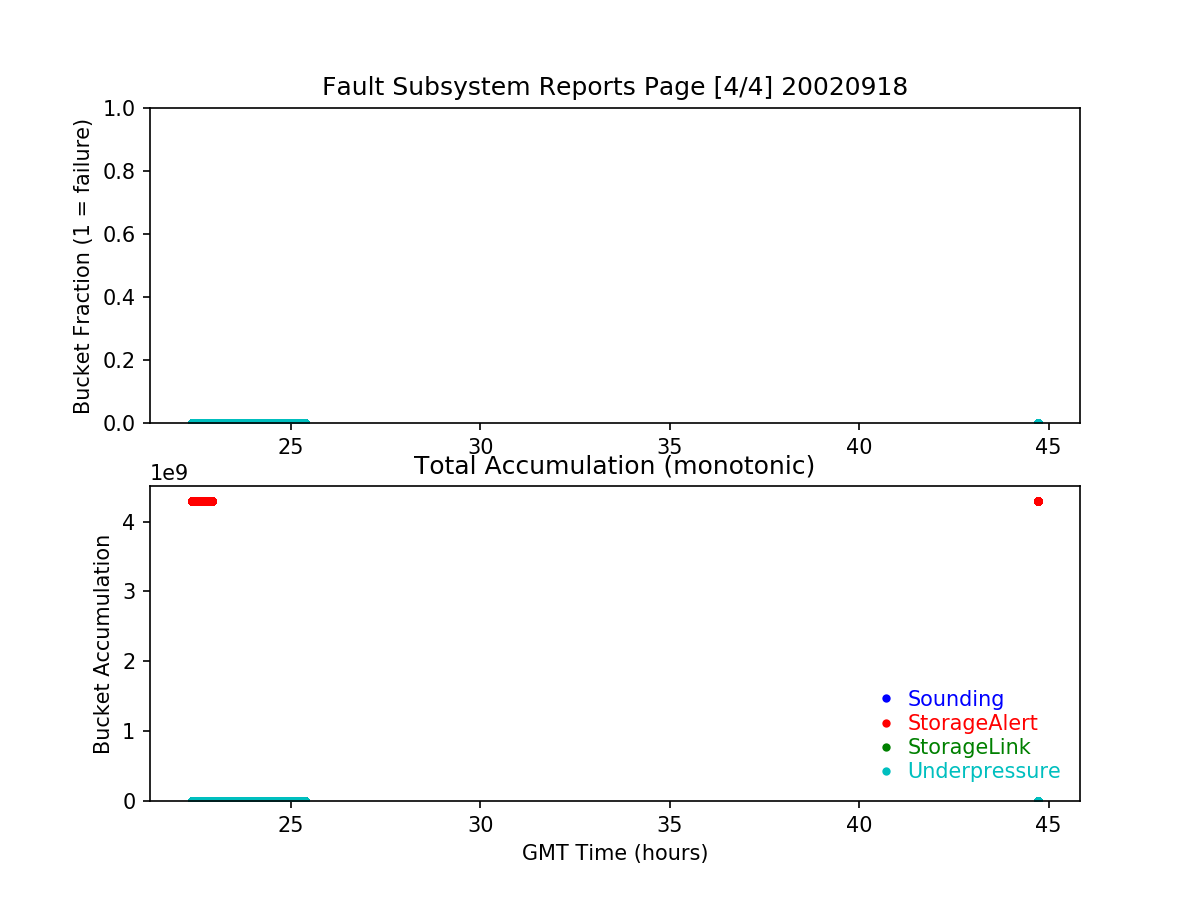1200x900 pixels.
Task: Click the 0.6 tick on Bucket Fraction axis
Action: pos(124,234)
